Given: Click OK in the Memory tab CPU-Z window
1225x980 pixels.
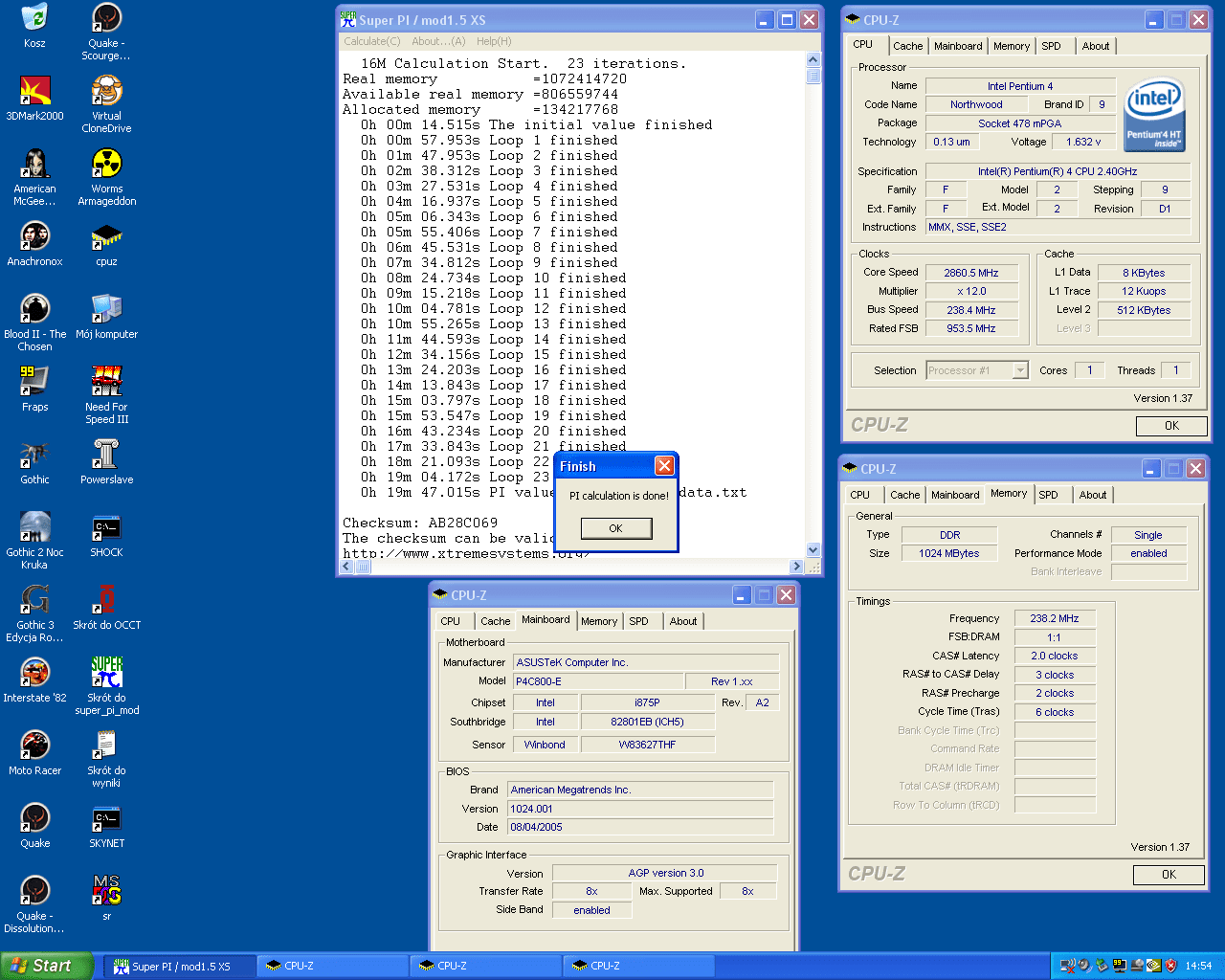Looking at the screenshot, I should (x=1169, y=875).
